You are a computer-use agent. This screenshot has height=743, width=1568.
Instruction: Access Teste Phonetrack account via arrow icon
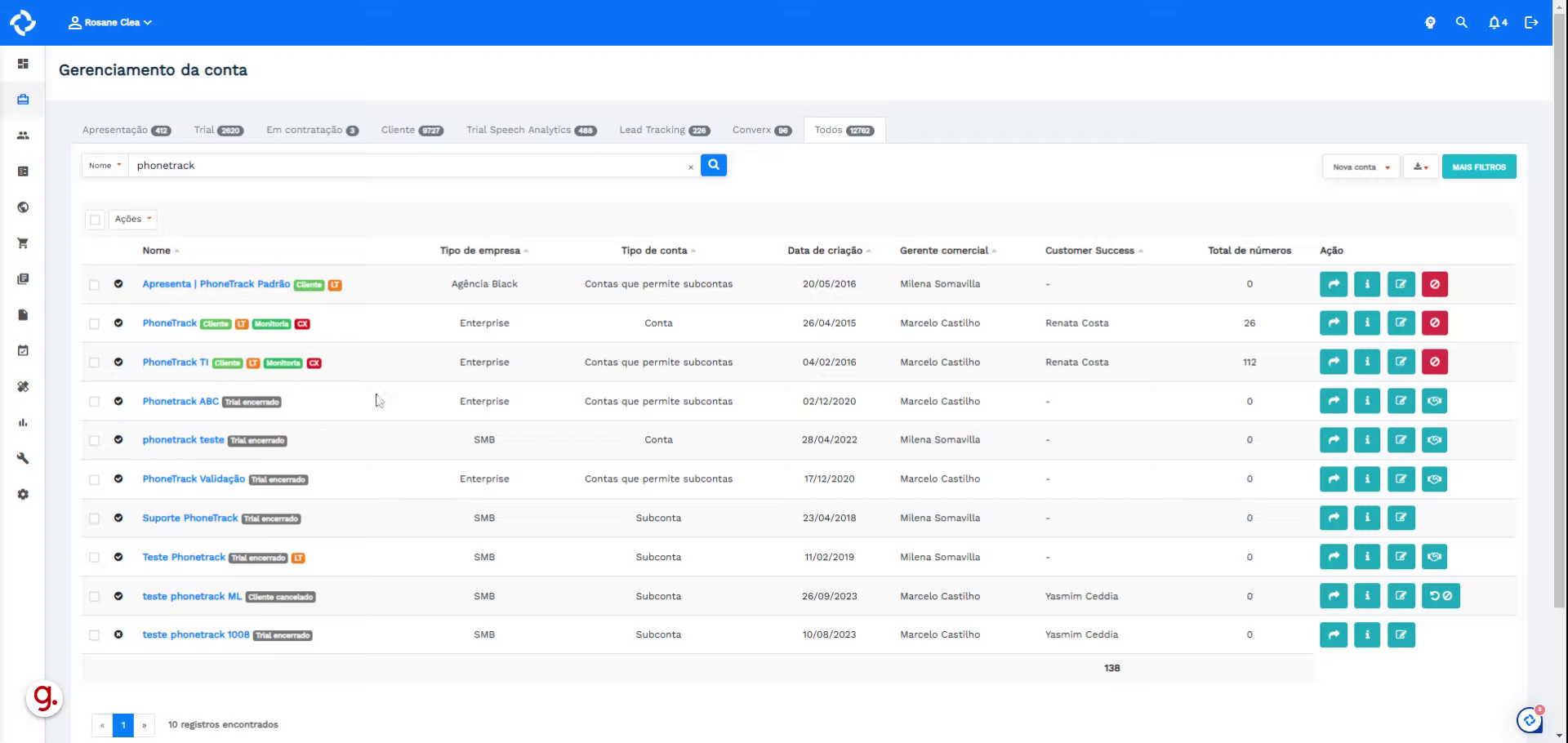tap(1334, 557)
